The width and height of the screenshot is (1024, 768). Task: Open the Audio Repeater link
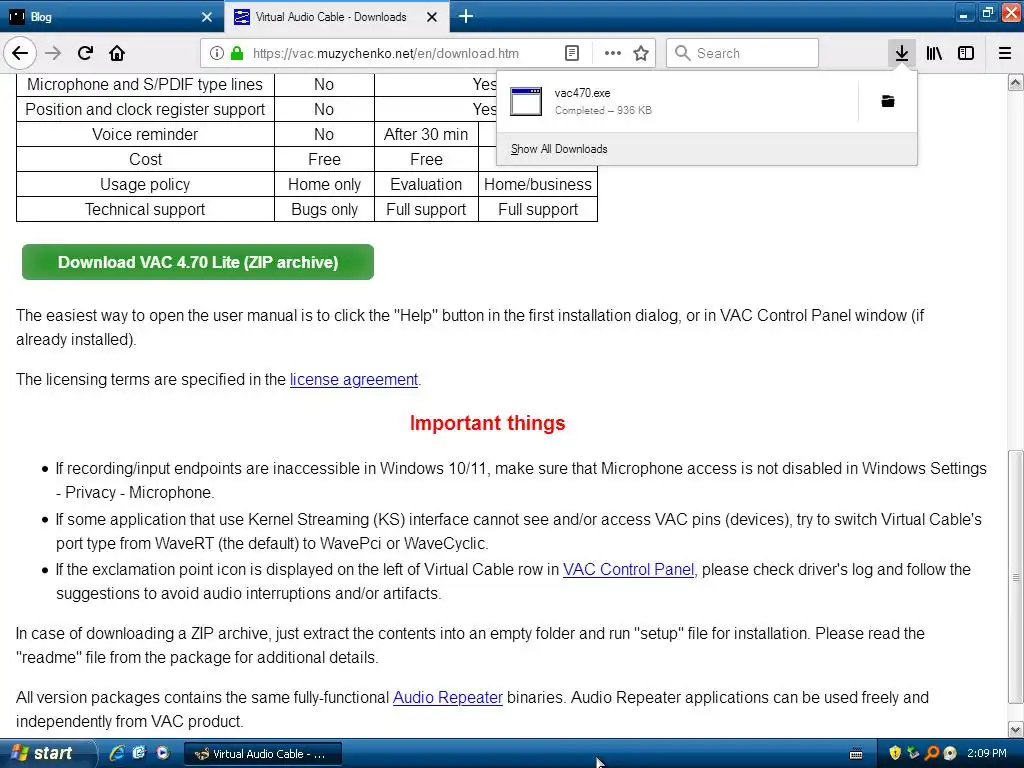coord(447,697)
